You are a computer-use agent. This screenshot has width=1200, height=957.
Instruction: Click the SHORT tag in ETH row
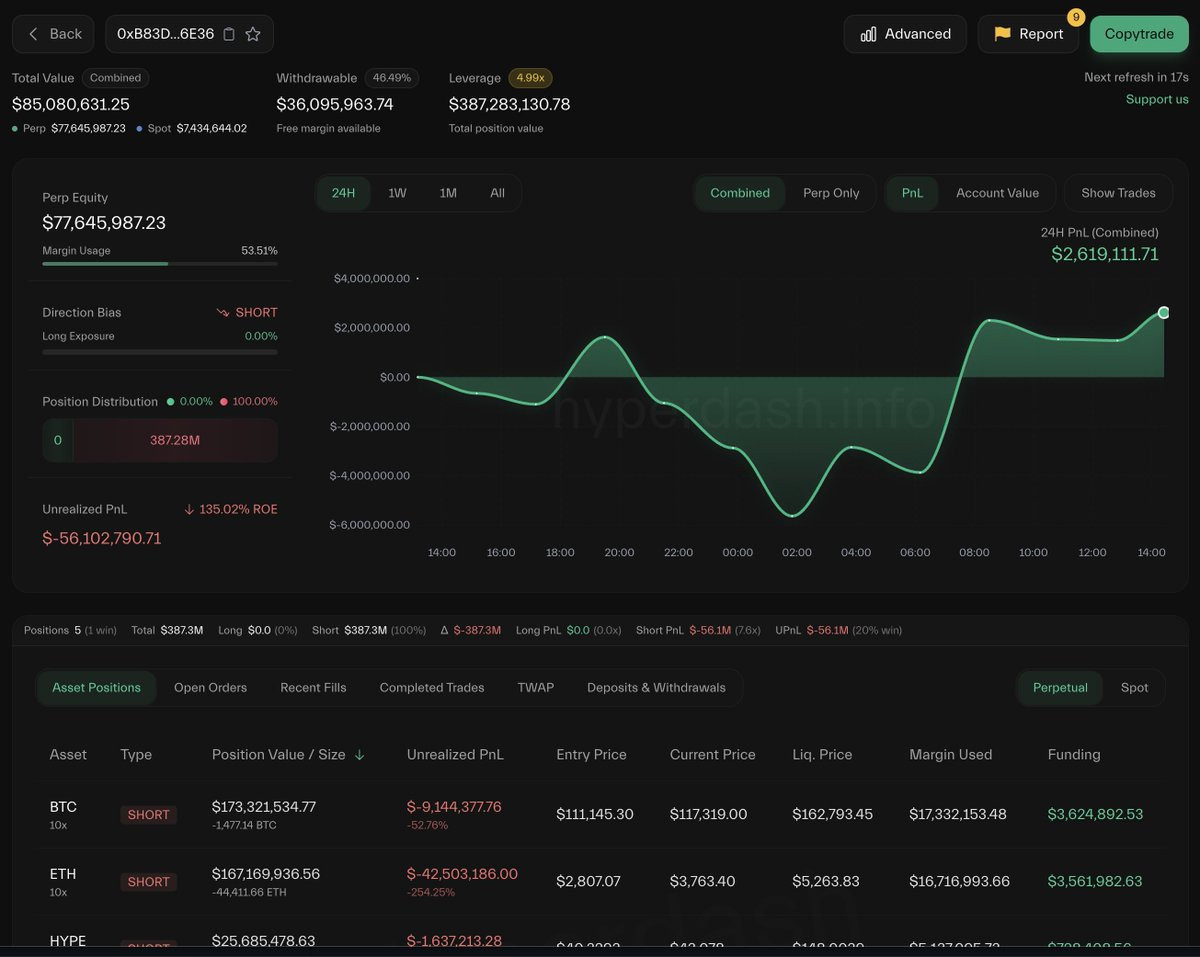148,882
